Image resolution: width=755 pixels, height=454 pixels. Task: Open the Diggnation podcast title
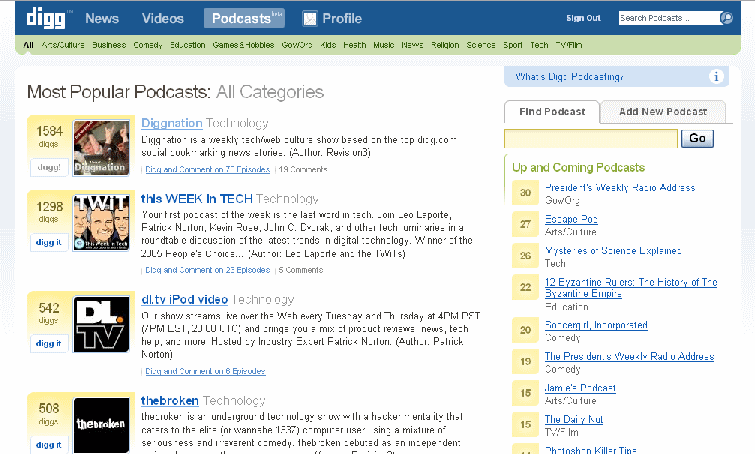(171, 123)
